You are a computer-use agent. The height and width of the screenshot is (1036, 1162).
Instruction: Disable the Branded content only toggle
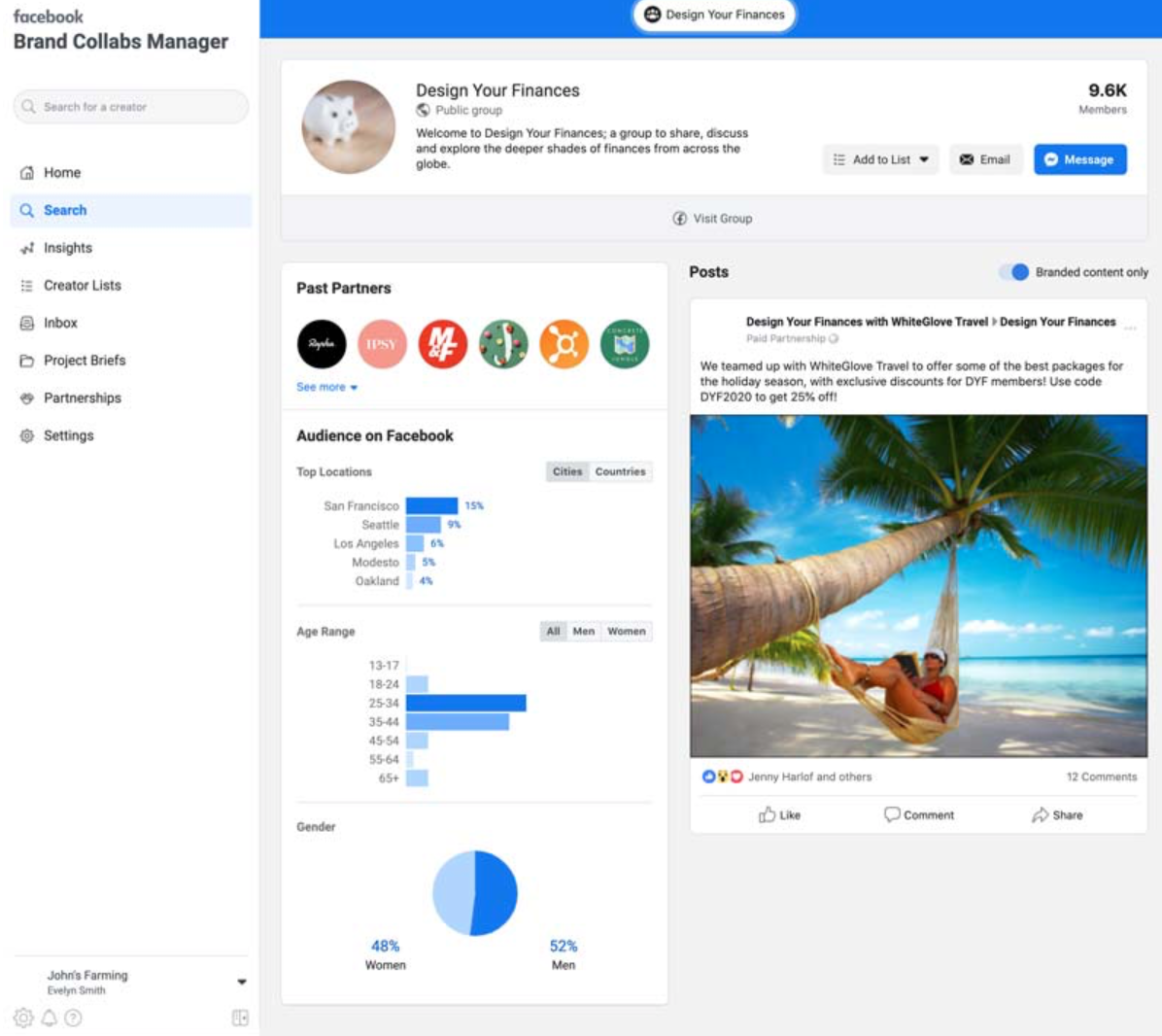tap(1011, 273)
